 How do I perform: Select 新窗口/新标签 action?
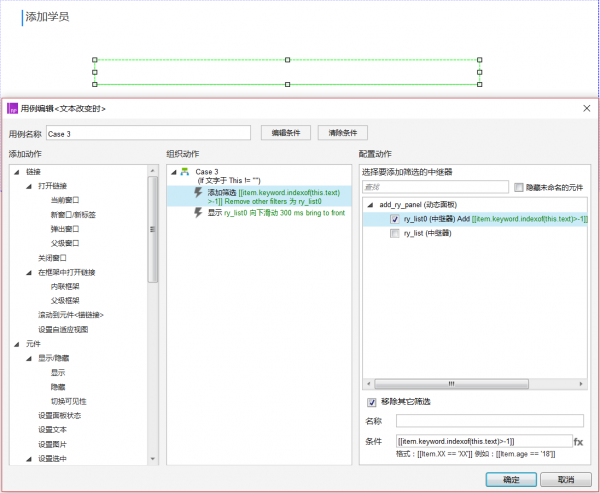(73, 215)
